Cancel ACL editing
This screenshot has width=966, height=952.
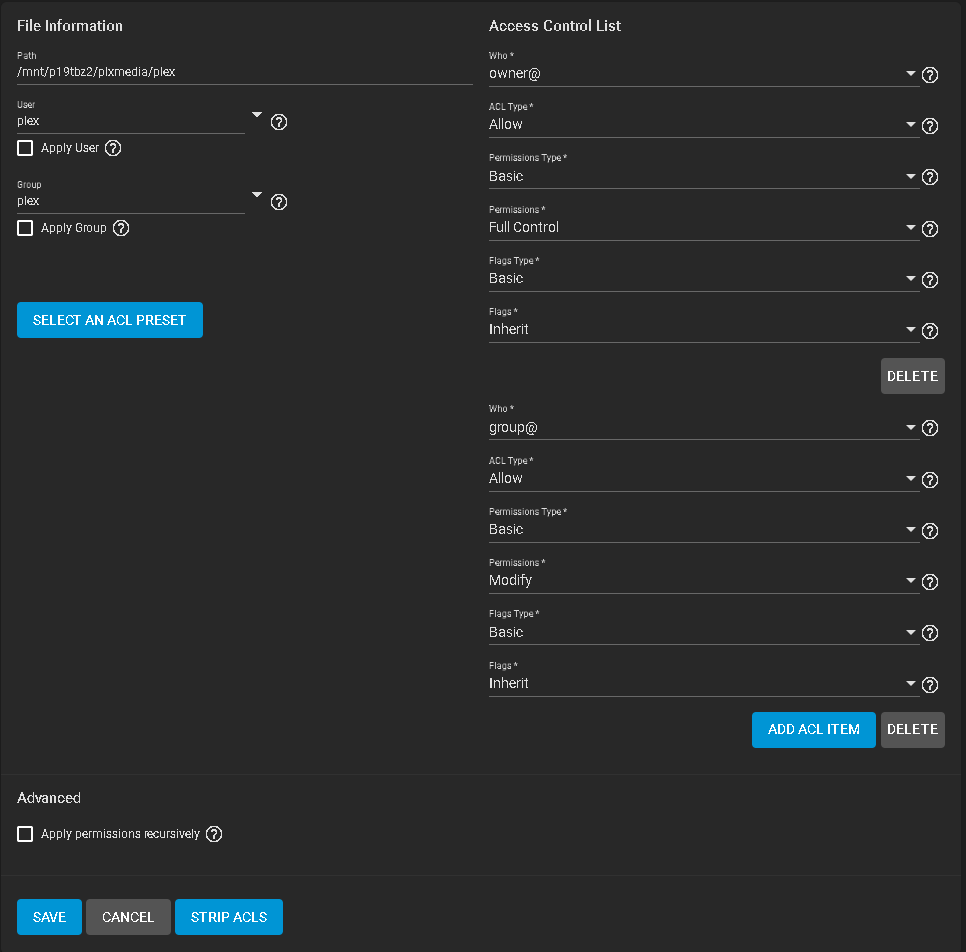point(128,917)
